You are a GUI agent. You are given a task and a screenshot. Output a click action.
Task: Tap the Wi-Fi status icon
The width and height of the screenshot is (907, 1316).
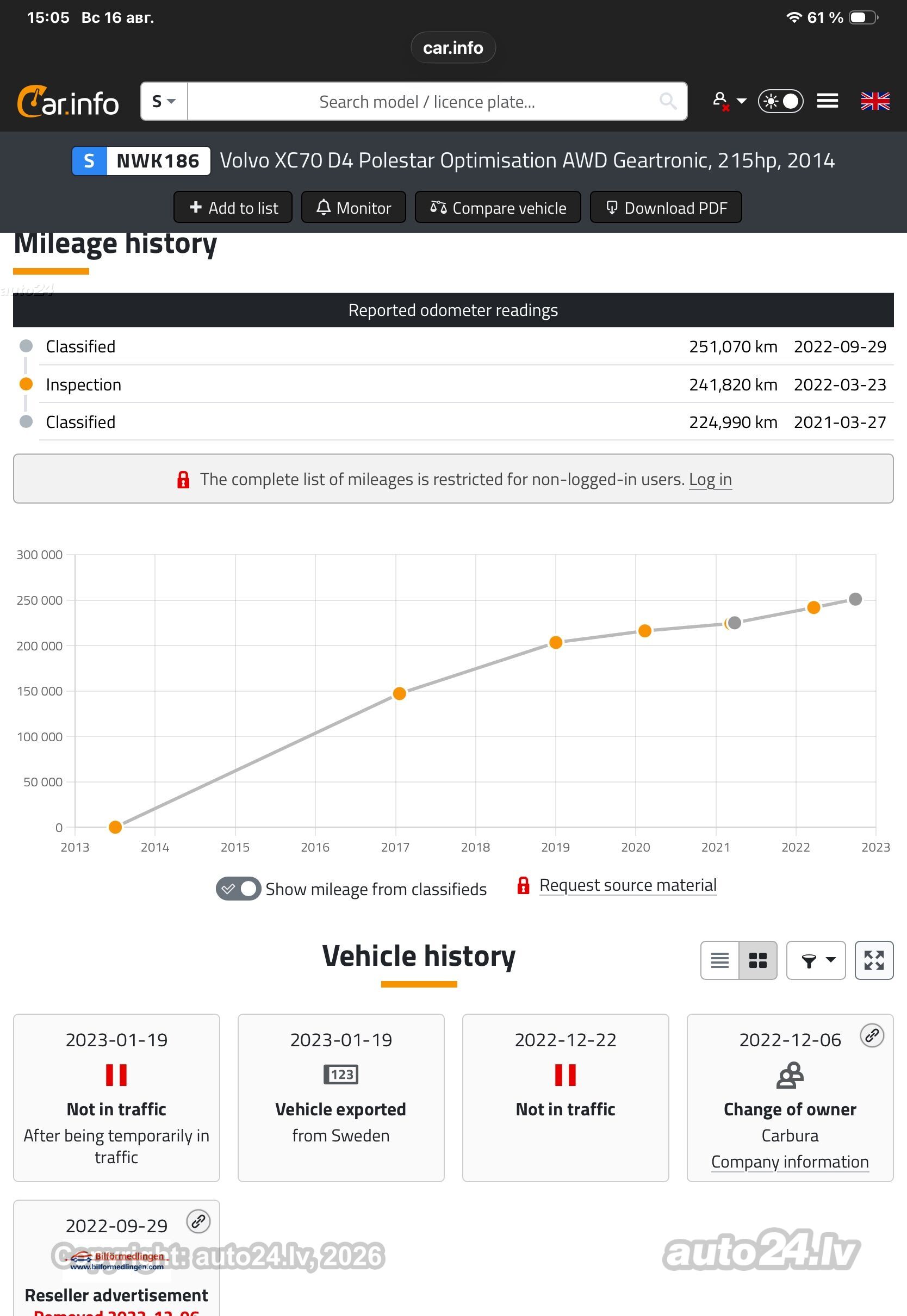(793, 17)
